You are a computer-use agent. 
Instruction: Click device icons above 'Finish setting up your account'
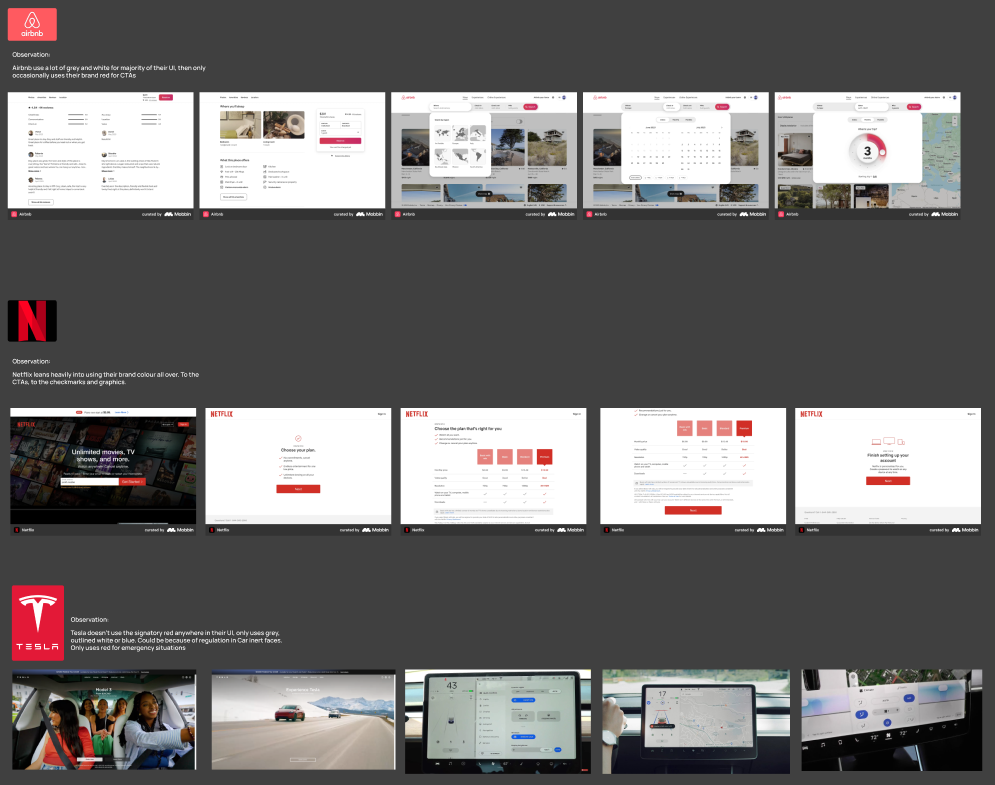888,442
